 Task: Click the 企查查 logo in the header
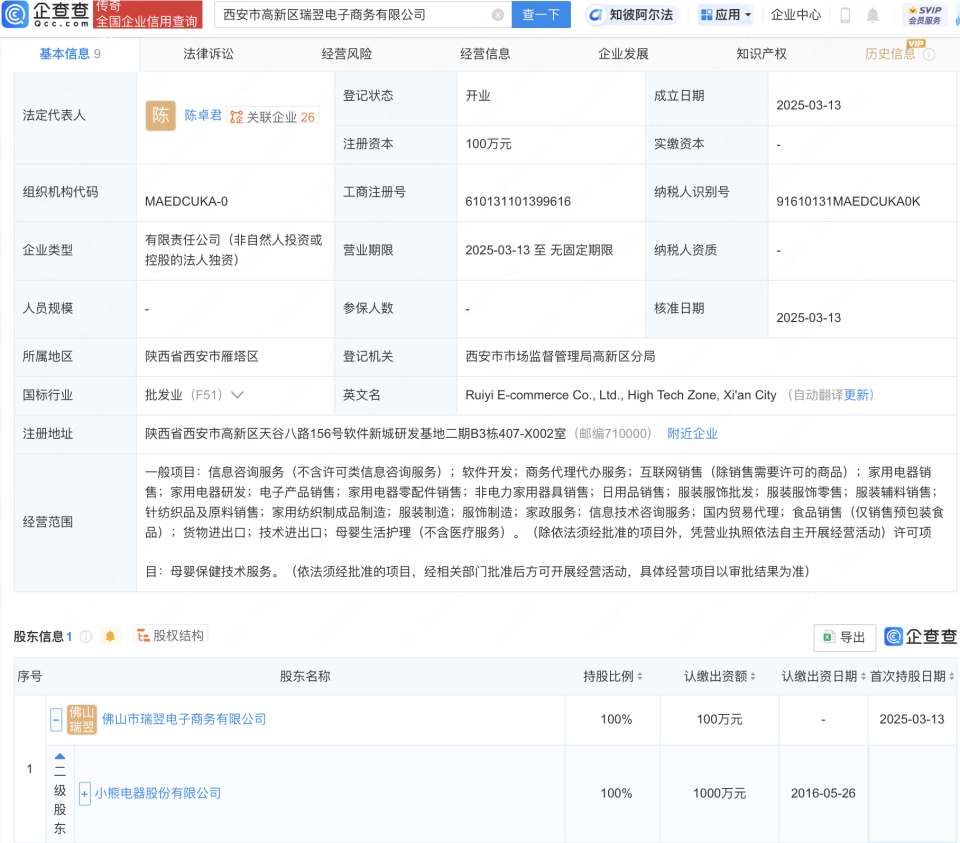pyautogui.click(x=46, y=14)
